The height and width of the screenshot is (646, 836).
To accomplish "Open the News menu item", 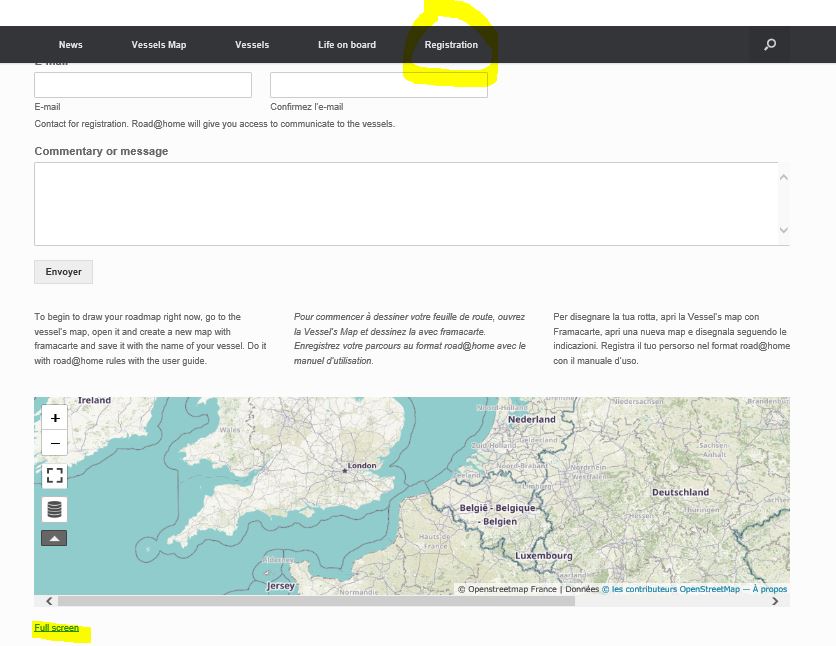I will click(70, 45).
